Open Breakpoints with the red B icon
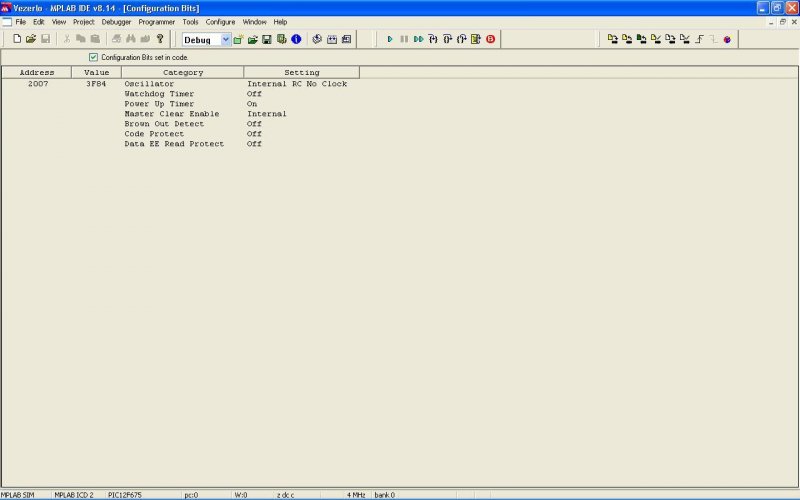Screen dimensions: 800x500 pyautogui.click(x=490, y=39)
